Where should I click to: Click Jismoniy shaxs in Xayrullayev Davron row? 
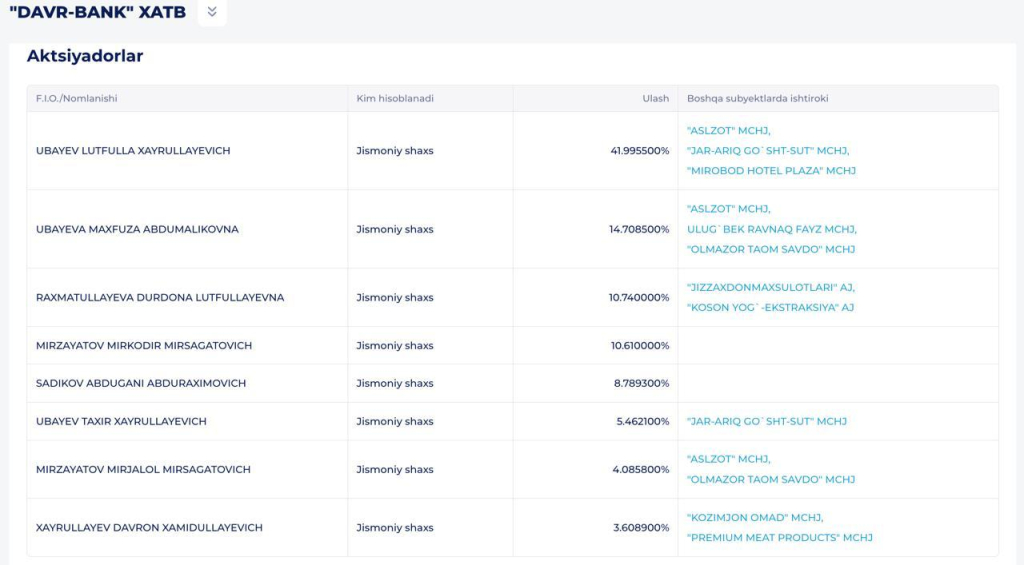(x=394, y=528)
